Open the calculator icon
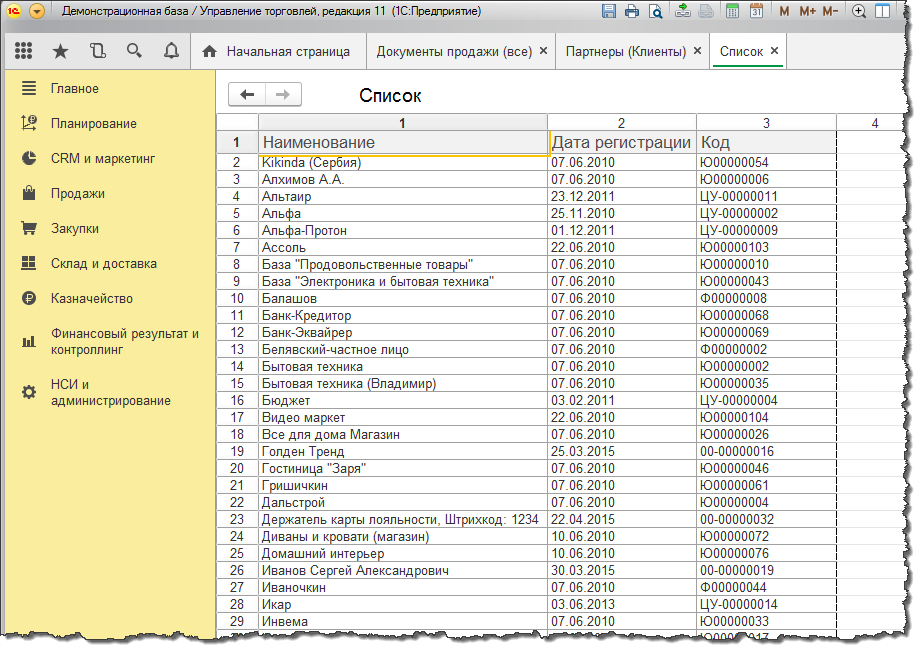 coord(732,11)
